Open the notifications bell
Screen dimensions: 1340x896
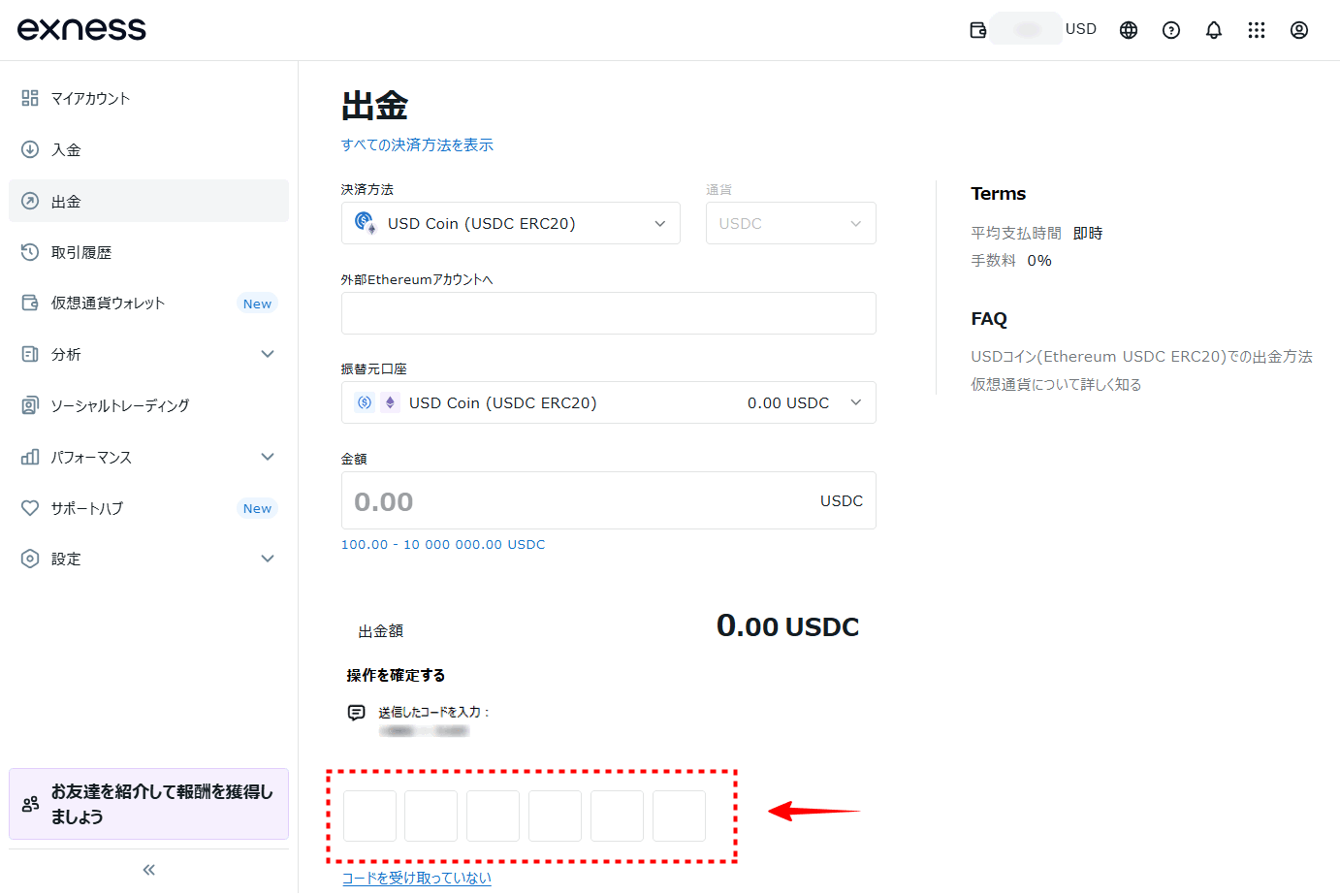click(x=1214, y=30)
